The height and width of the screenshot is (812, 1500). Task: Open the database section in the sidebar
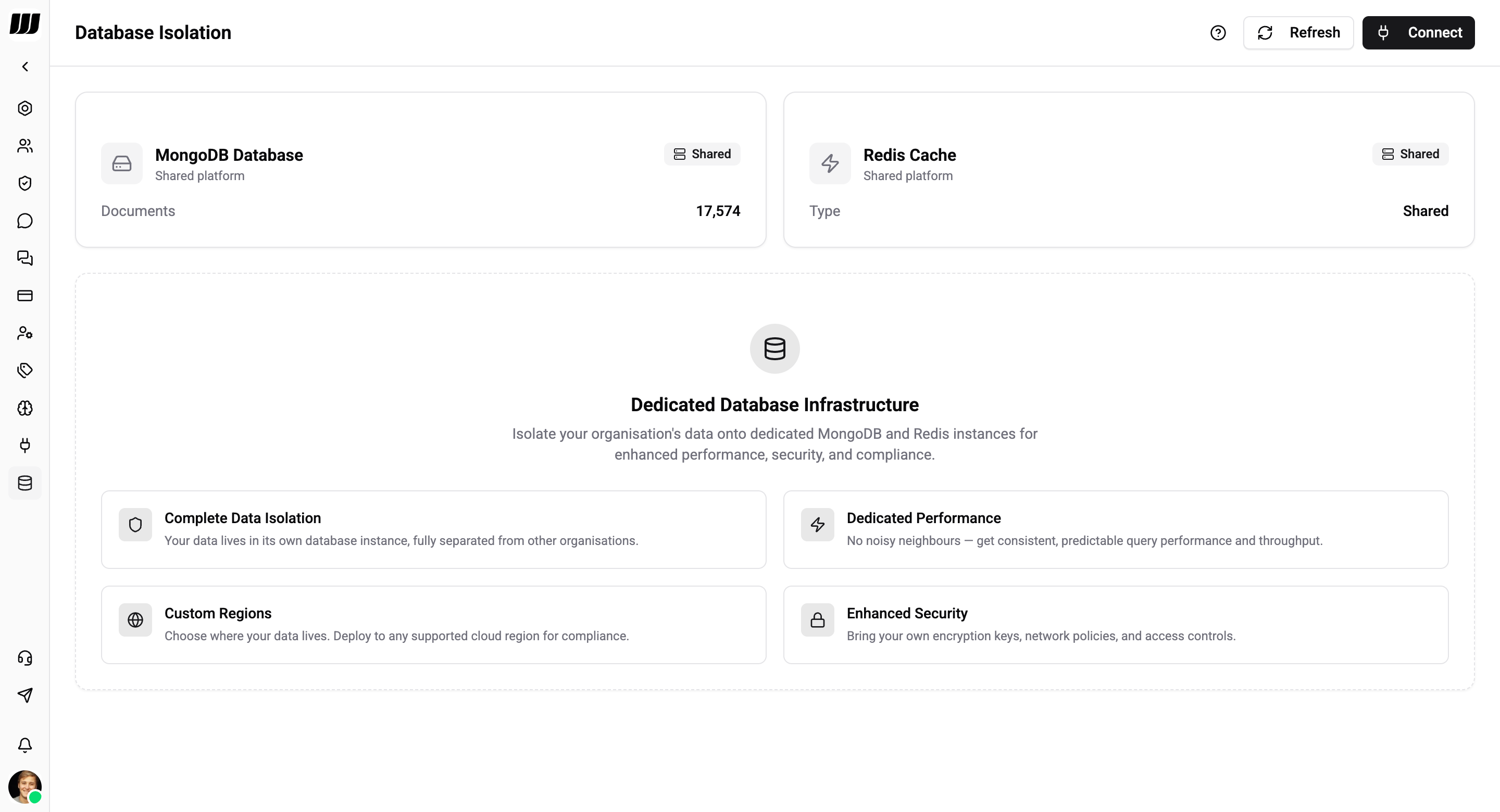[25, 483]
